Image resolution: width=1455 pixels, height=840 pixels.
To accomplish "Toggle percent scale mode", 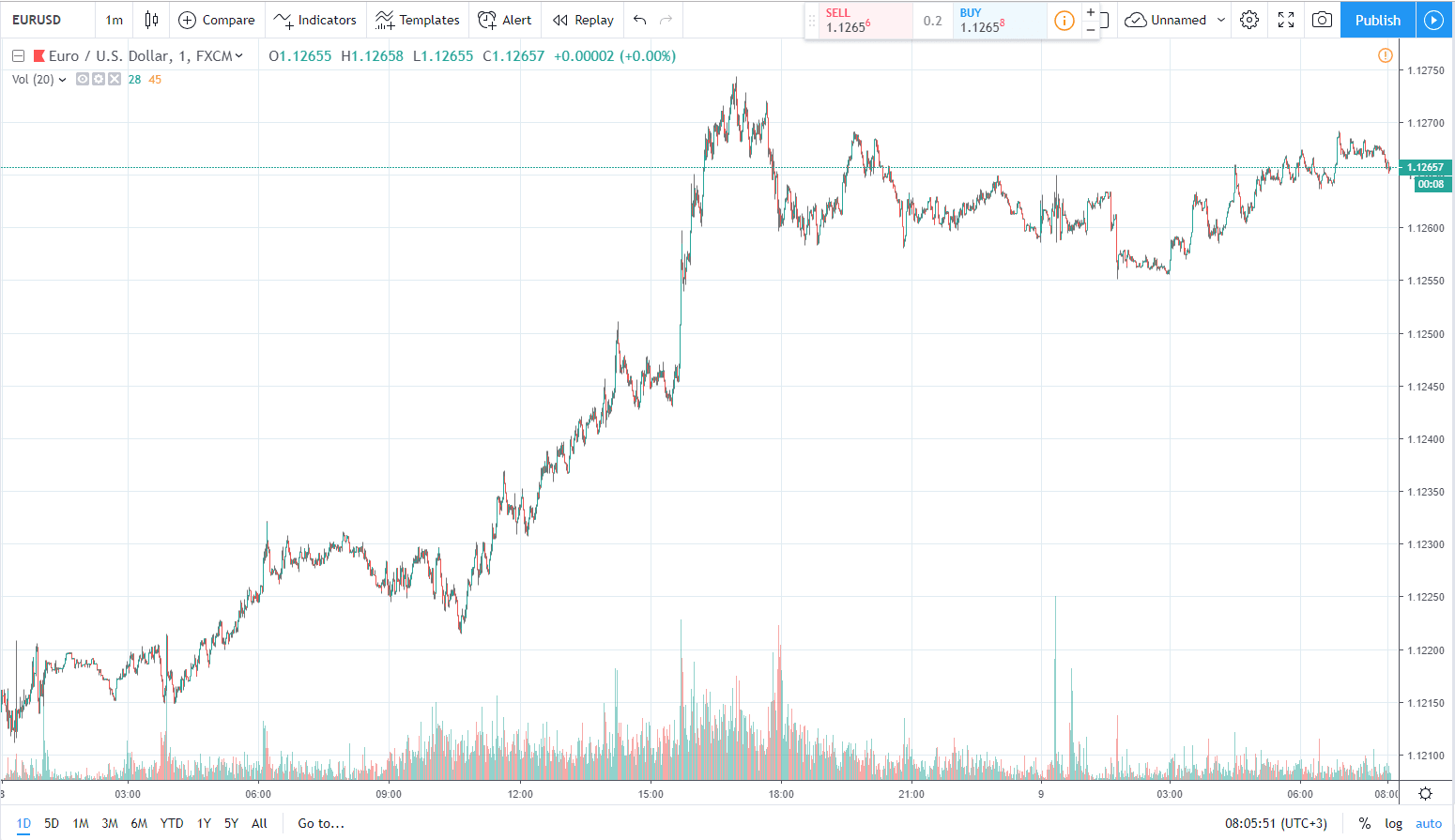I will tap(1365, 823).
